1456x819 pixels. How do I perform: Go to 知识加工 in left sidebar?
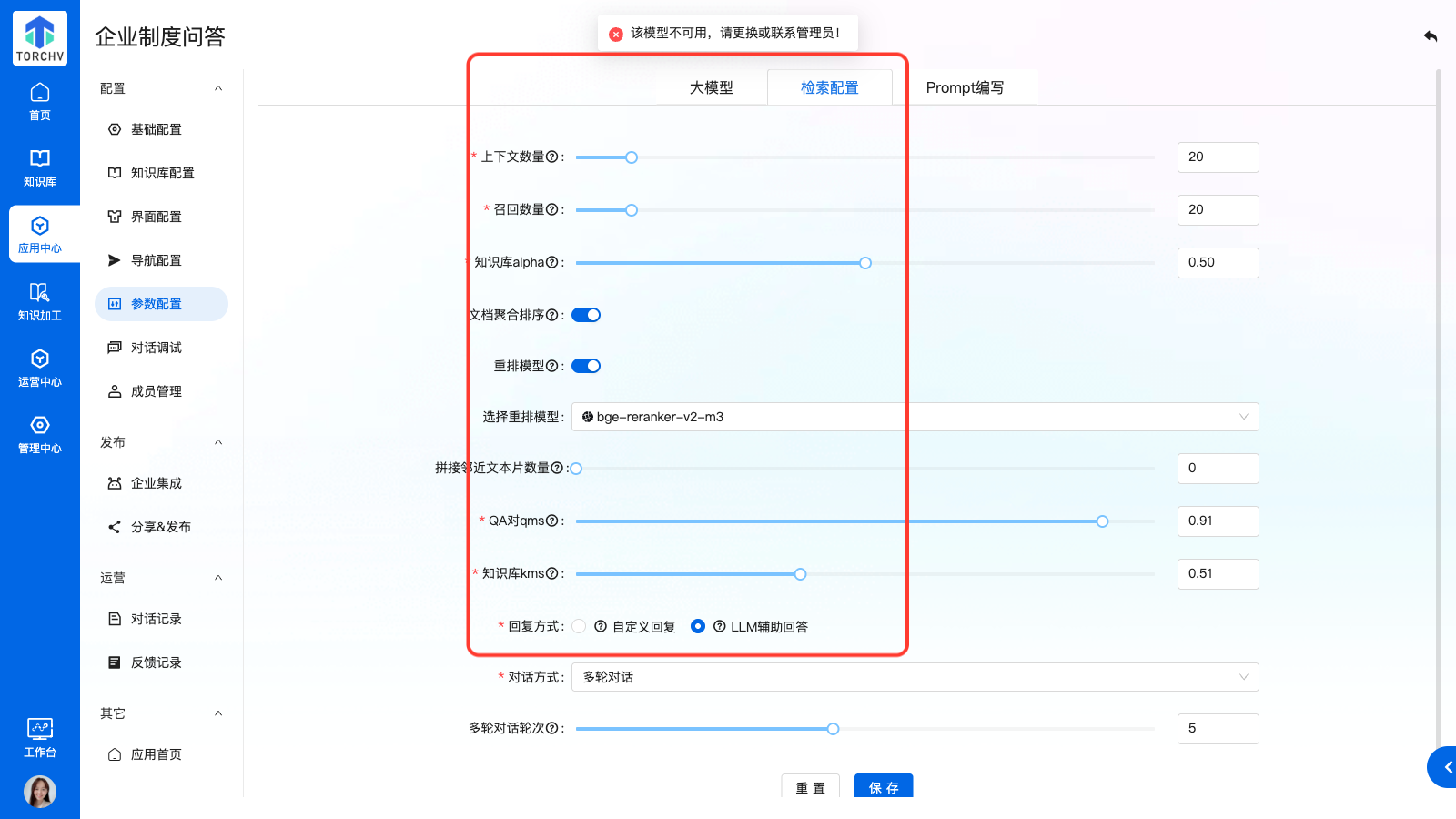click(x=39, y=301)
